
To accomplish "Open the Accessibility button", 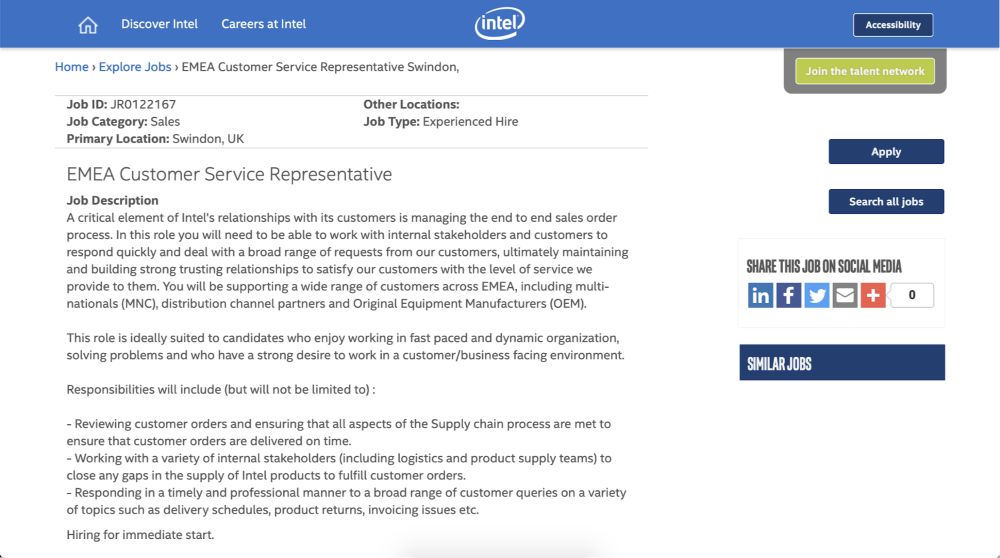I will pos(893,25).
